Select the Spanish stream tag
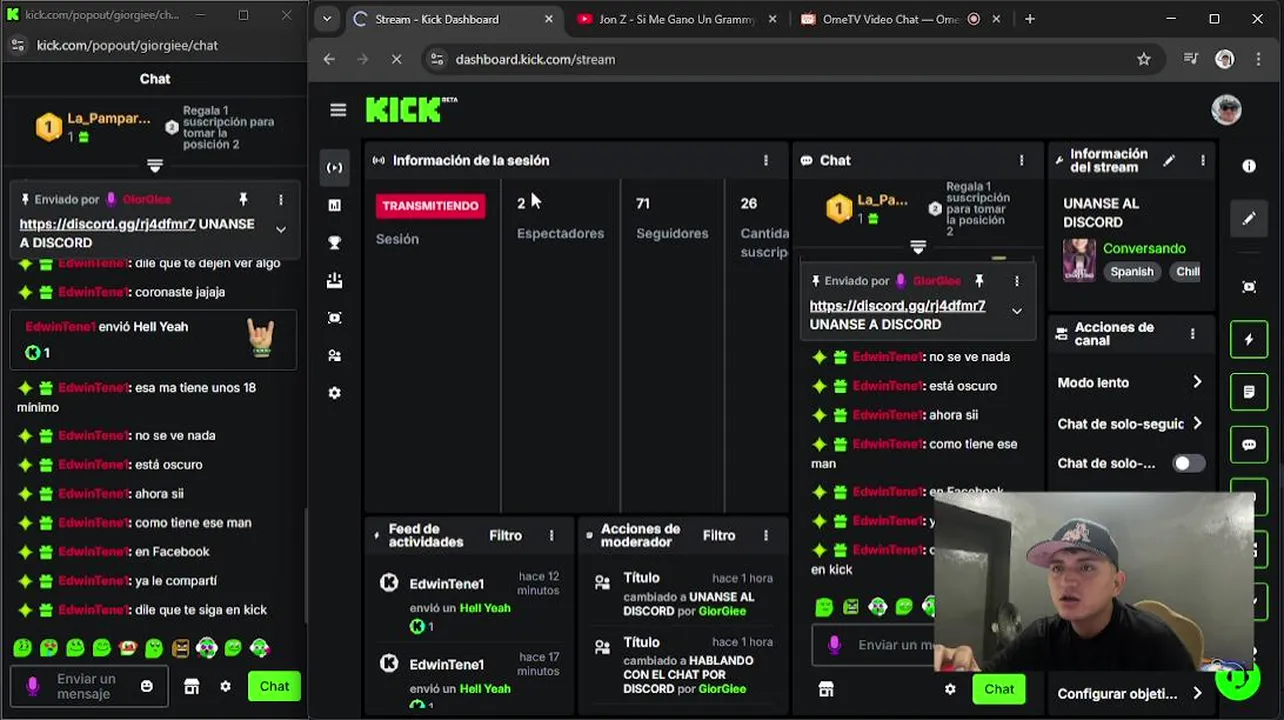The height and width of the screenshot is (720, 1284). click(x=1132, y=272)
